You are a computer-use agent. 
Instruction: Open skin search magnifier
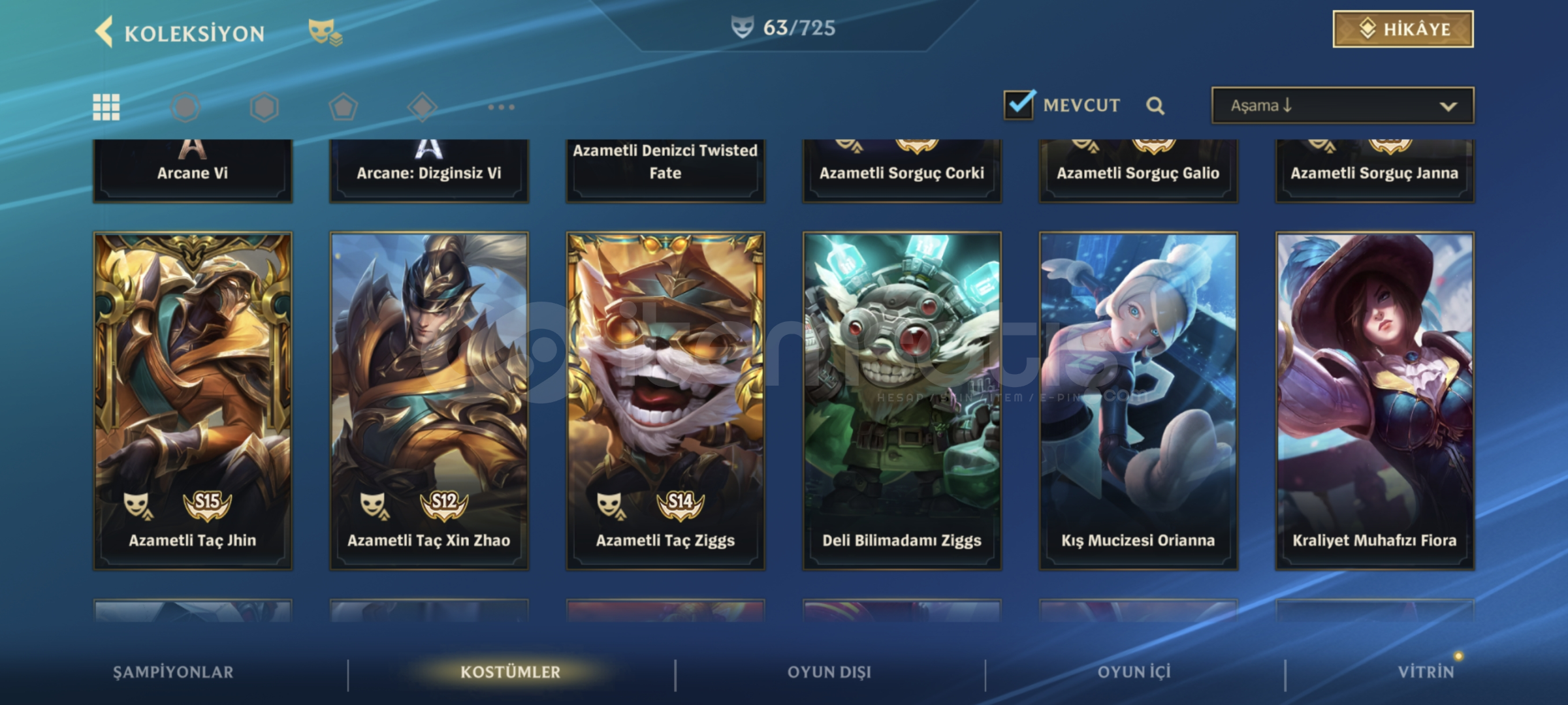click(1155, 106)
